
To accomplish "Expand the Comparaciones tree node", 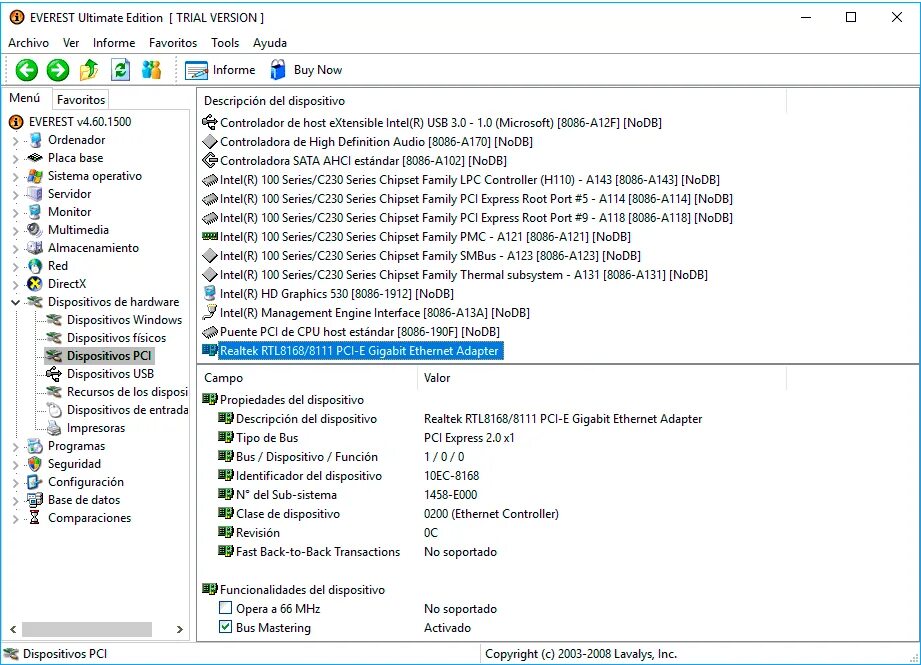I will coord(16,518).
